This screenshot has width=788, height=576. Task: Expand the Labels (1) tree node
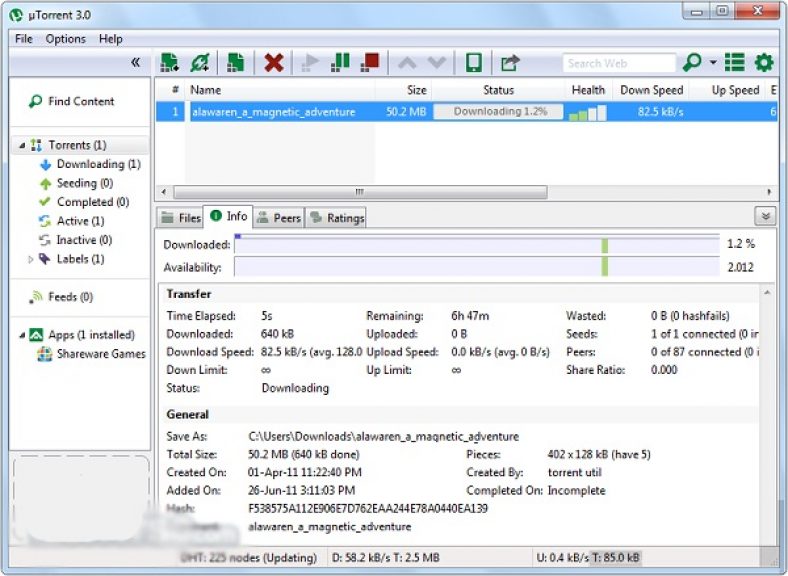click(30, 259)
